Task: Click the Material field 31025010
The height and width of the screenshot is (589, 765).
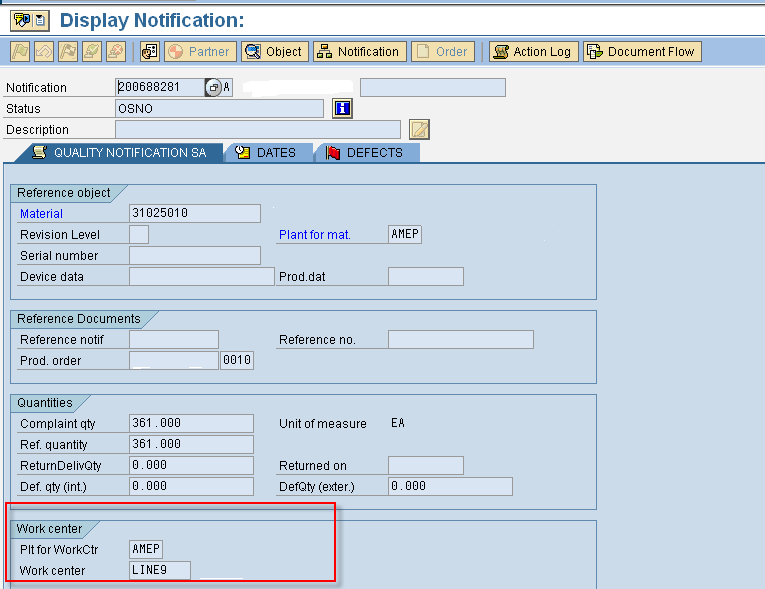Action: [195, 213]
